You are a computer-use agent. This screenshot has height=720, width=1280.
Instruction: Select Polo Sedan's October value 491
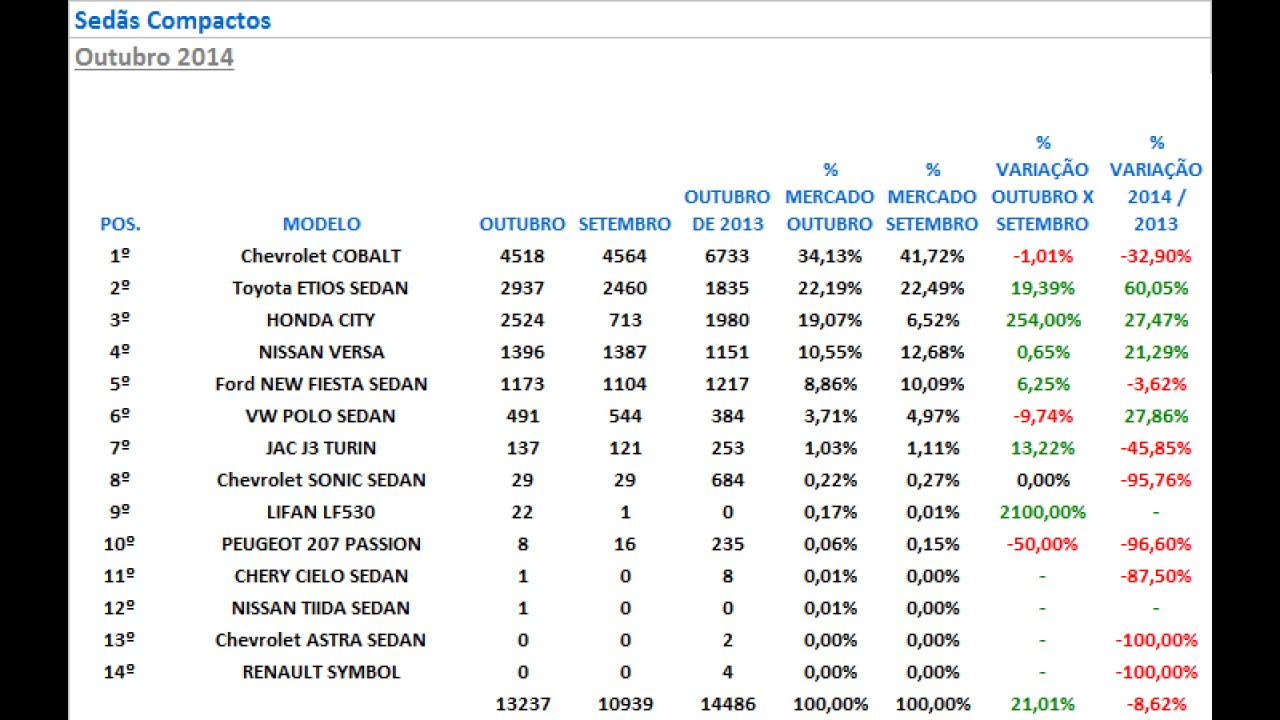522,416
